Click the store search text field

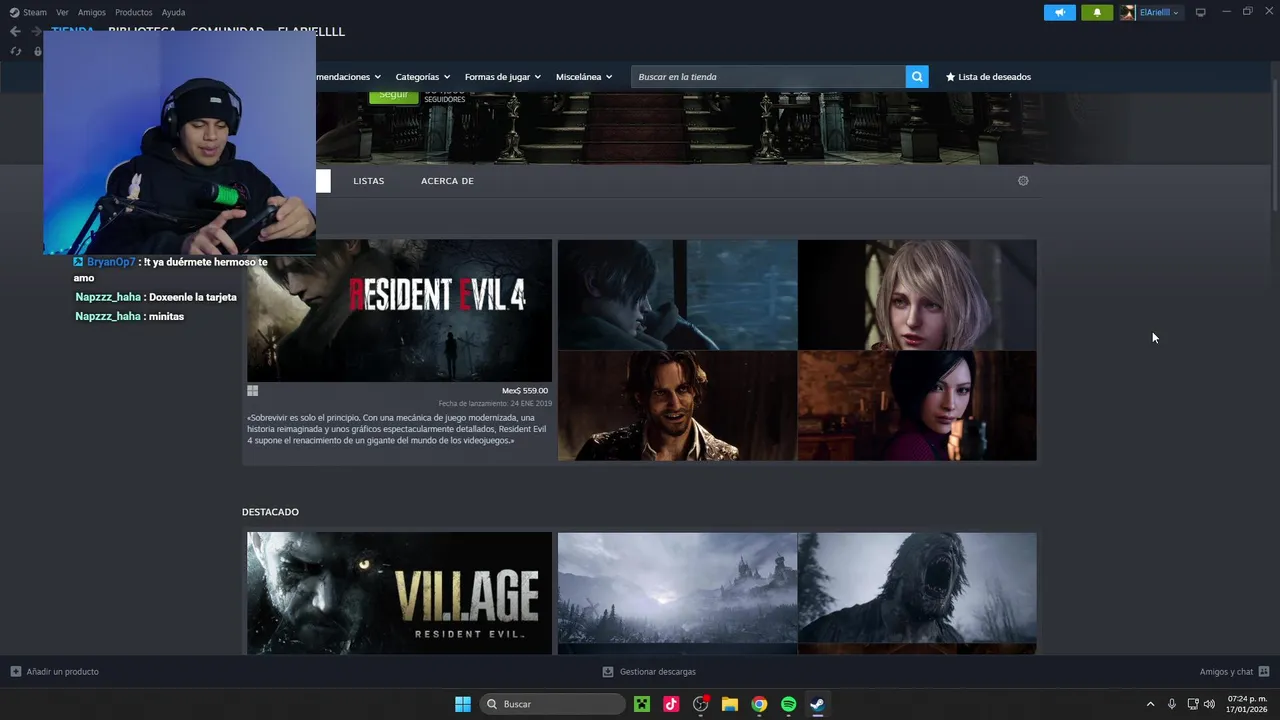point(768,77)
